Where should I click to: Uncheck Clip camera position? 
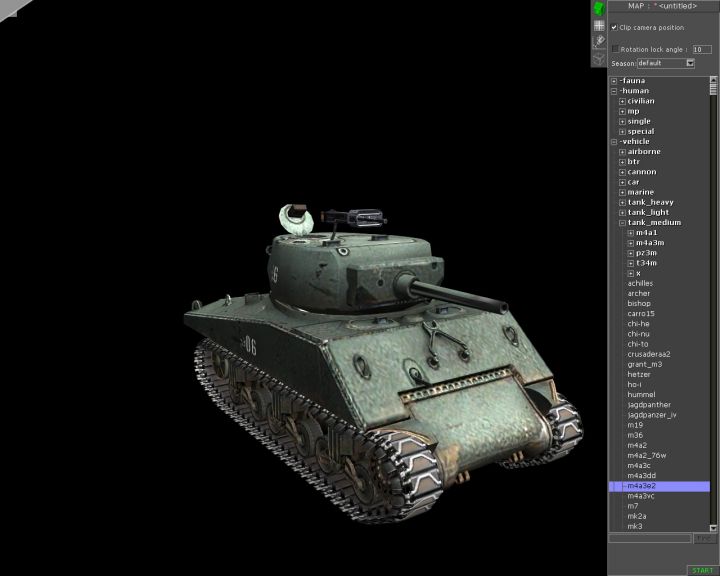(x=615, y=27)
